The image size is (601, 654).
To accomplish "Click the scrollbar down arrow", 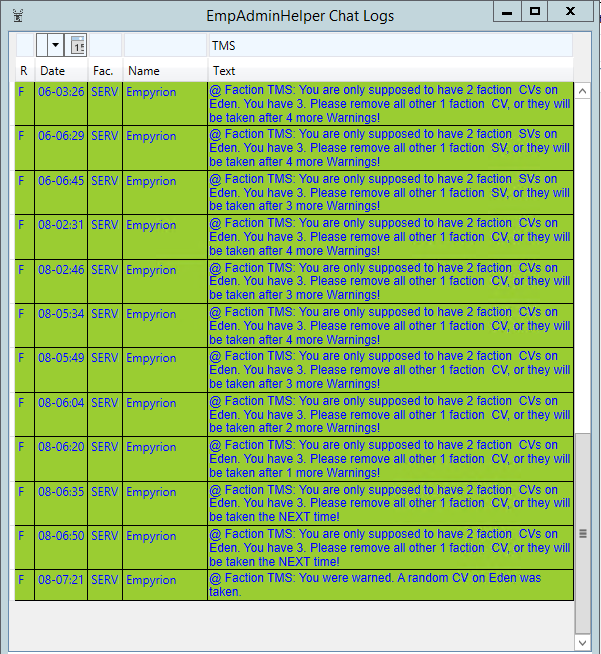I will [583, 643].
